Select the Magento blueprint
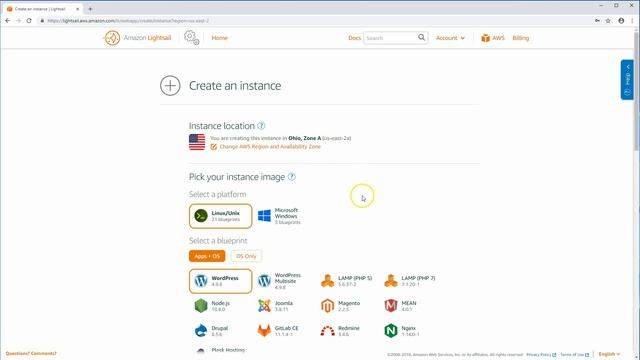Image resolution: width=640 pixels, height=360 pixels. (340, 306)
